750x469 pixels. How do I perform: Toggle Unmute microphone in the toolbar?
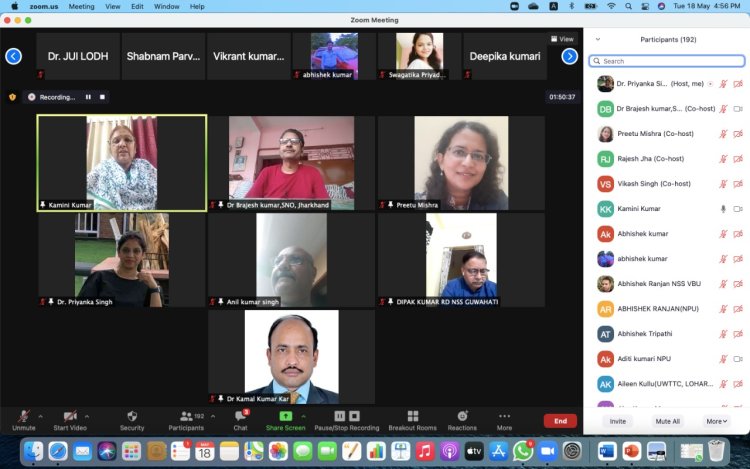tap(23, 416)
